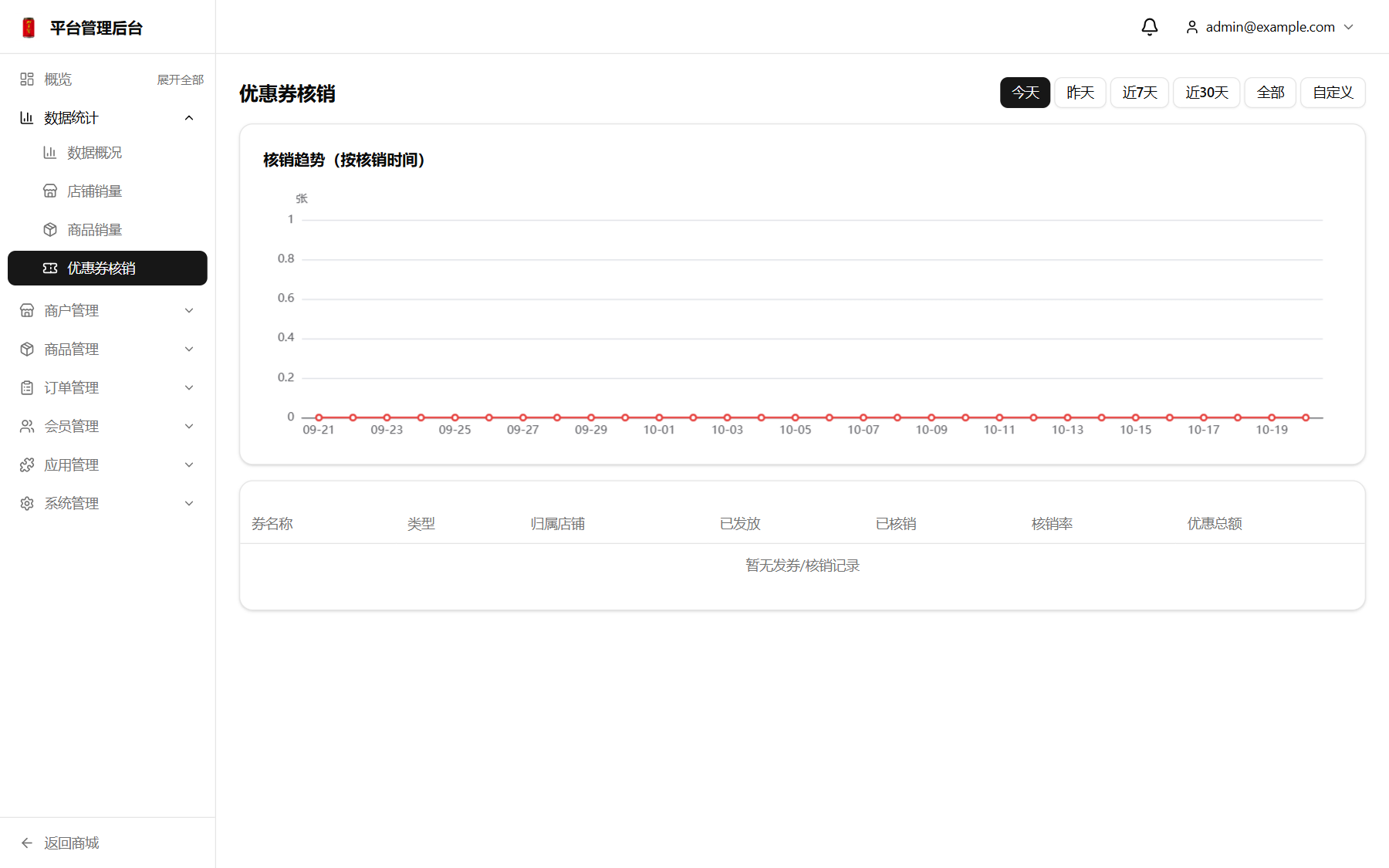The height and width of the screenshot is (868, 1389).
Task: Click the 概览 grid icon
Action: coord(27,79)
